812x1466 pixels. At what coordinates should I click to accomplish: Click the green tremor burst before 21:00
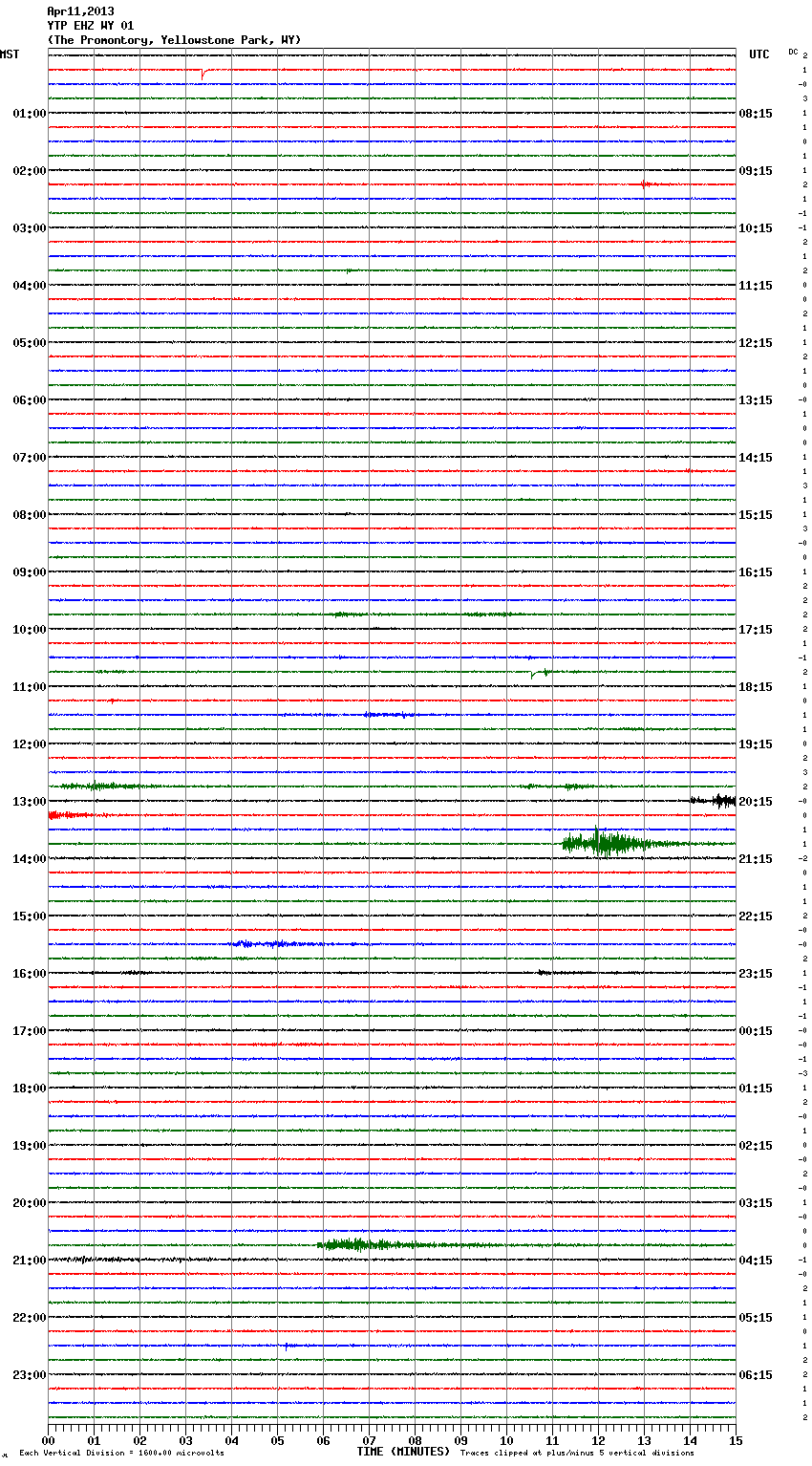point(373,1244)
